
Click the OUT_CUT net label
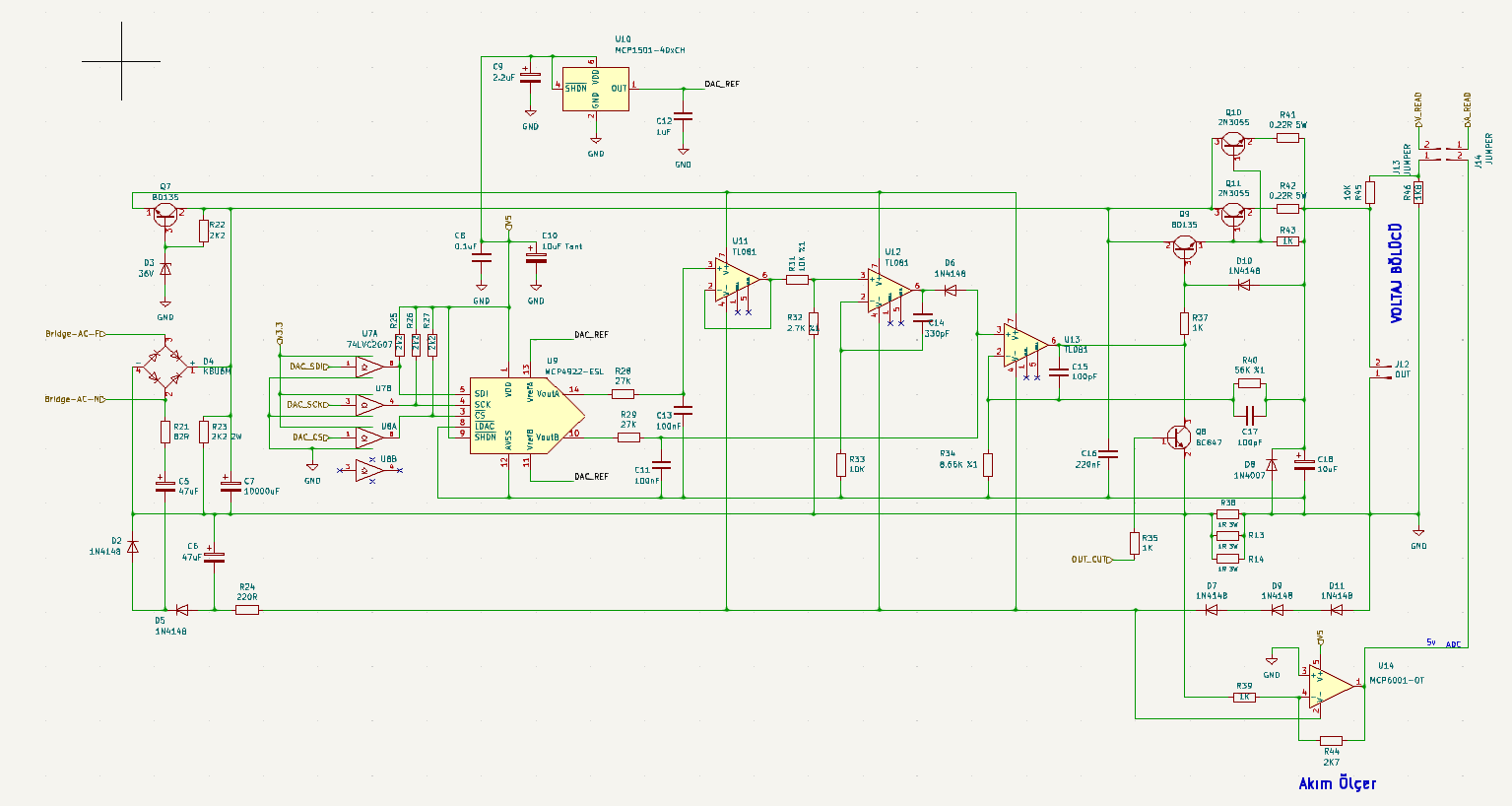(x=1091, y=560)
